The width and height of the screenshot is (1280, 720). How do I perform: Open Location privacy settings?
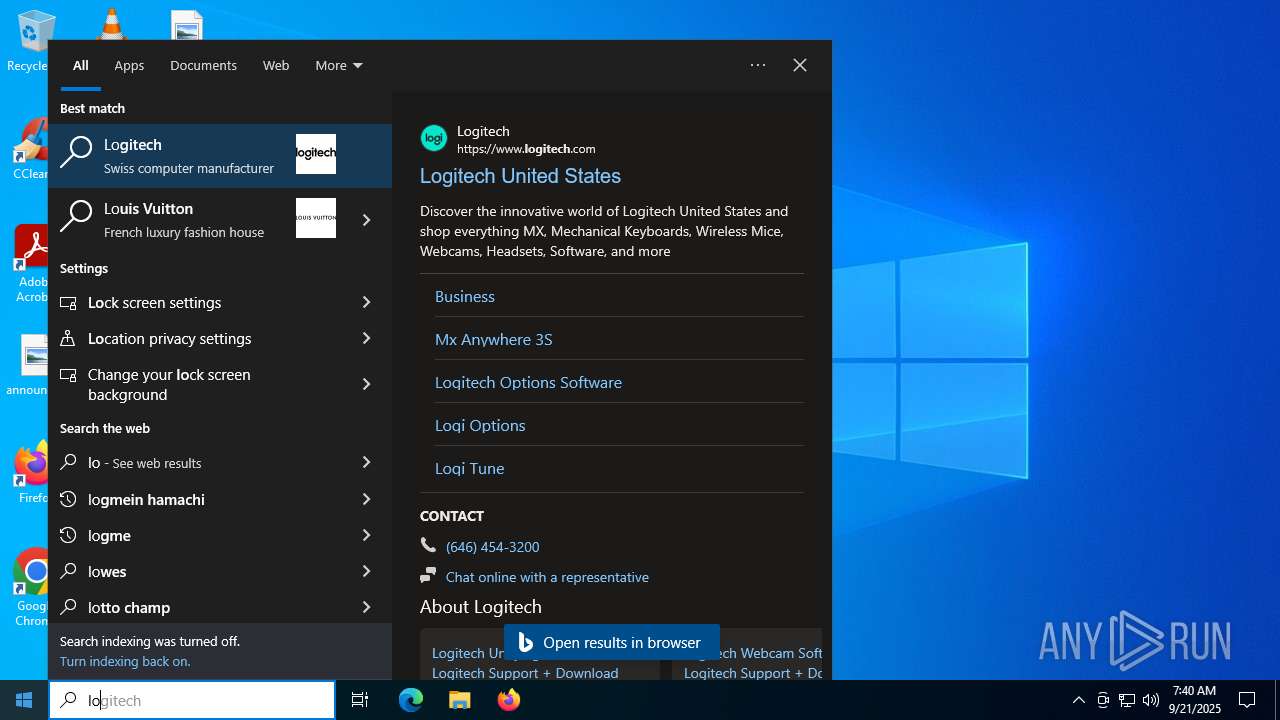194,338
